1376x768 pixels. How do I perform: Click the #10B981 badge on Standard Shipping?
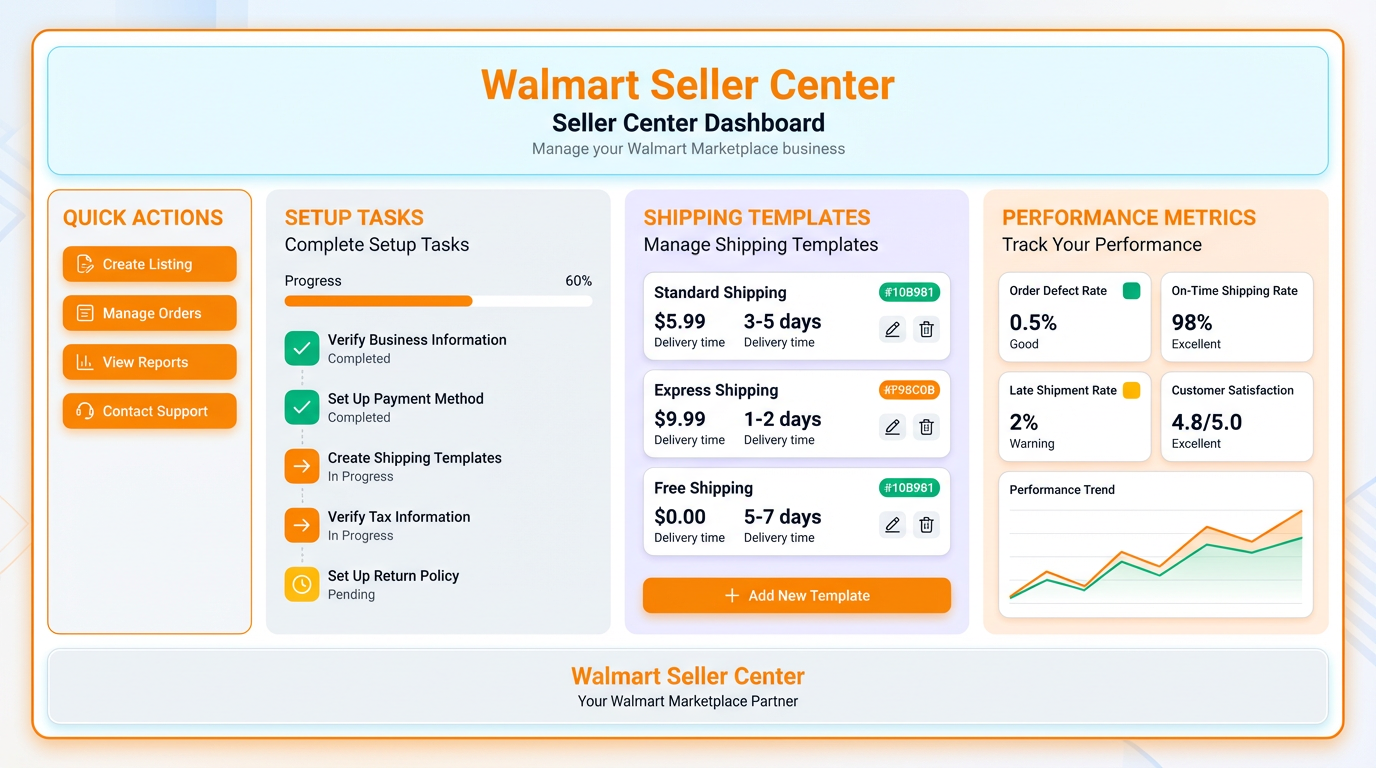click(908, 292)
